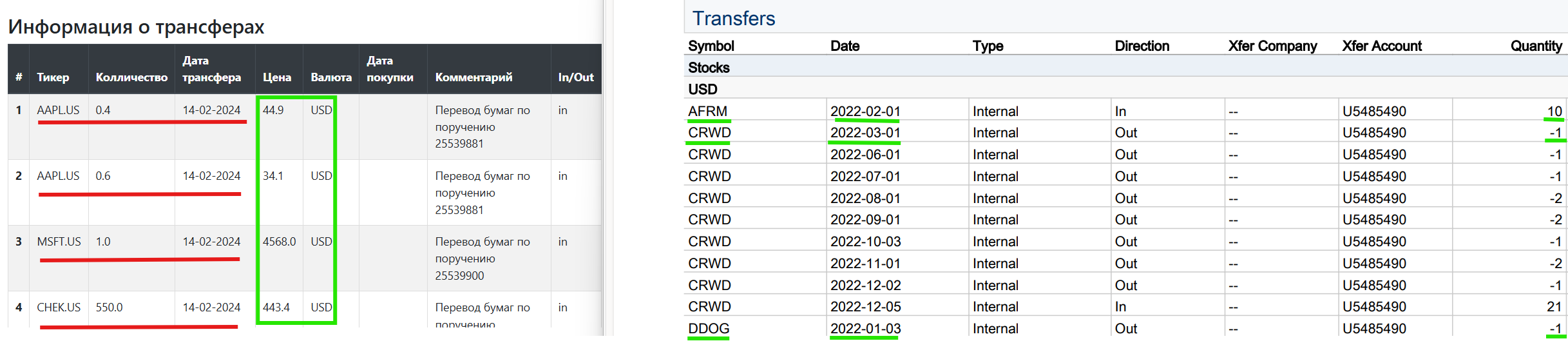Click the CRWD row dated 2022-12-05
This screenshot has height=341, width=1568.
pyautogui.click(x=1125, y=306)
